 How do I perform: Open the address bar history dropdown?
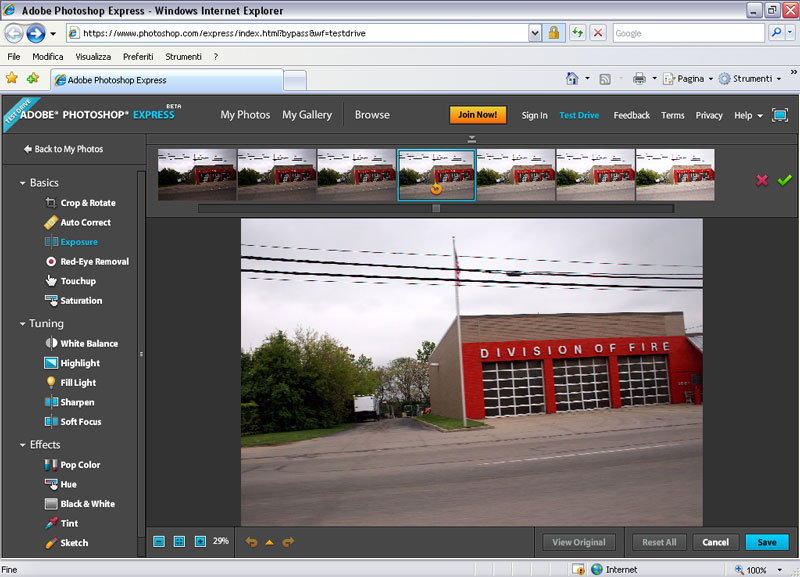534,33
